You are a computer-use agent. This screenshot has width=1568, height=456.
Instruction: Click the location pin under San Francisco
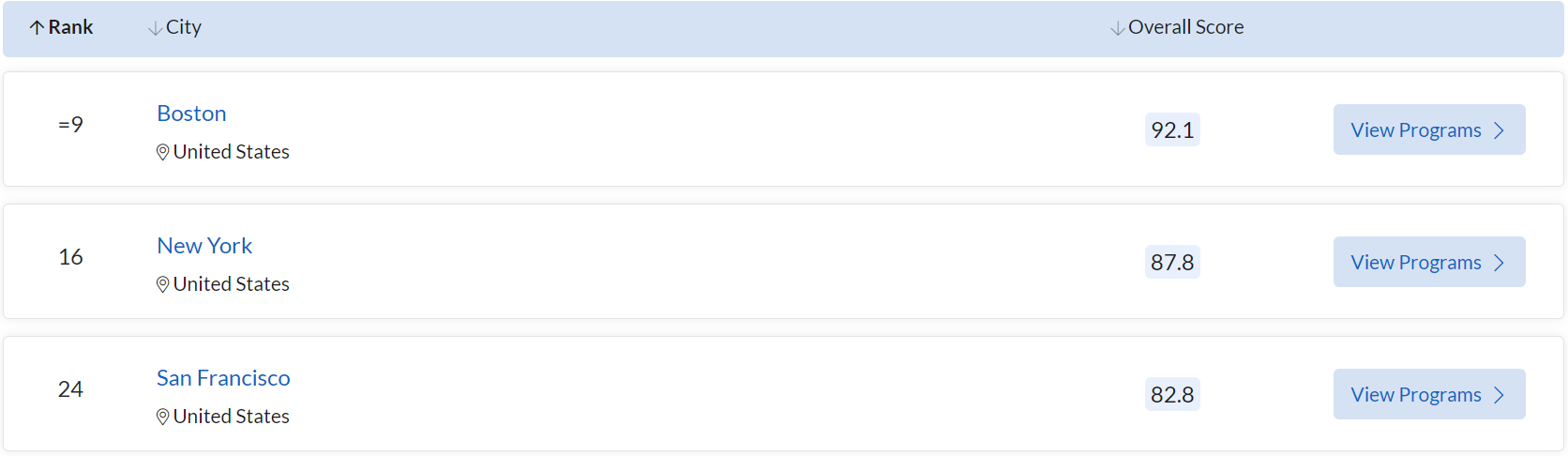click(162, 417)
